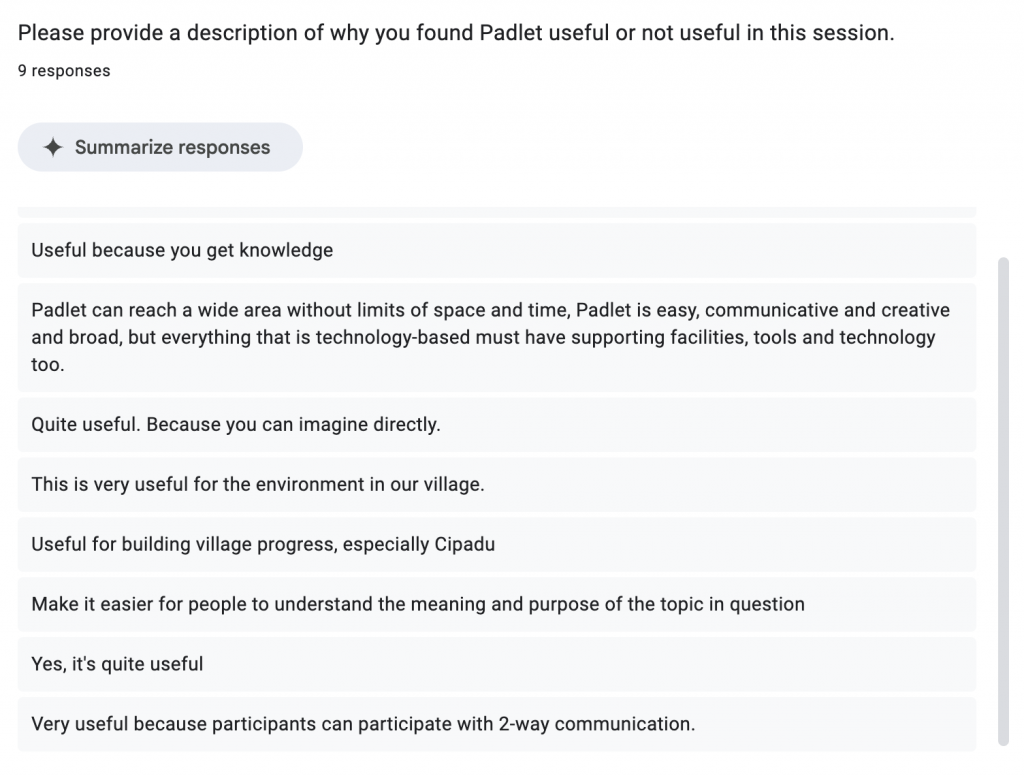Click the 'Quite useful. Because you can imagine directly' response
Image resolution: width=1024 pixels, height=776 pixels.
point(497,425)
